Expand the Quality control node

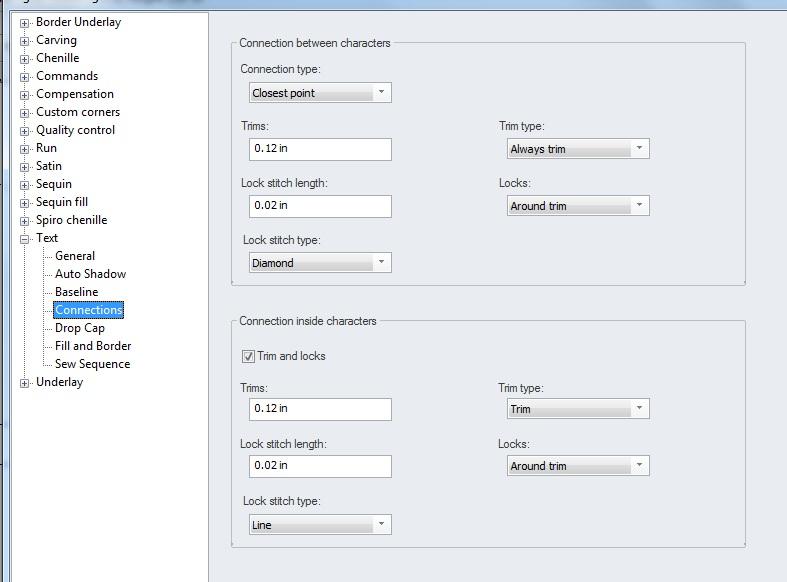pos(25,130)
